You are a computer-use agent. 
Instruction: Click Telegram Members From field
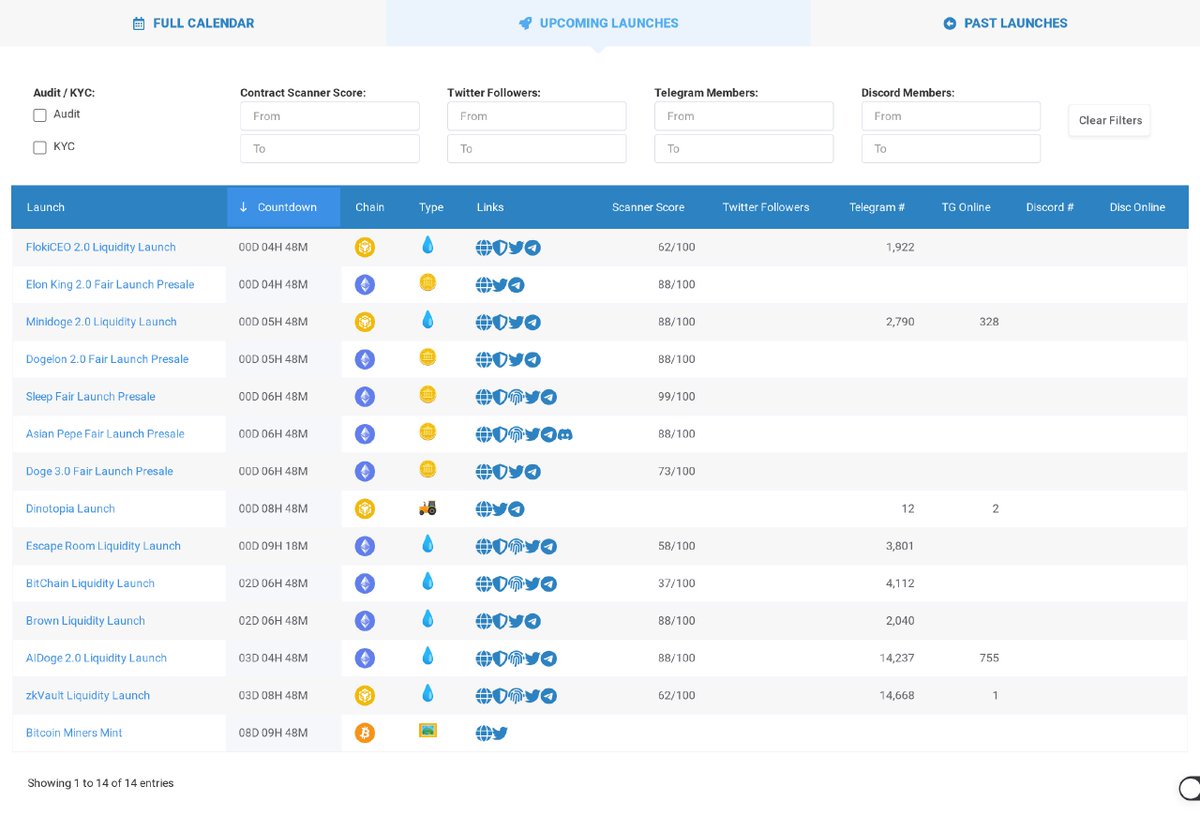tap(744, 116)
